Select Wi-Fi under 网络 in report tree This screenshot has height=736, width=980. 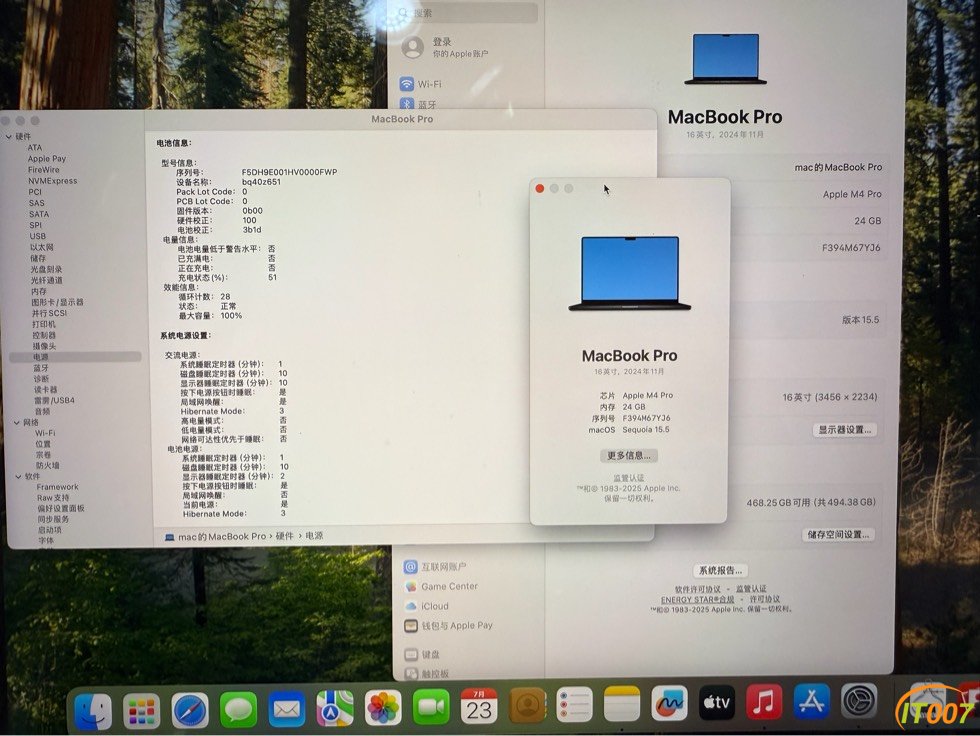[45, 433]
